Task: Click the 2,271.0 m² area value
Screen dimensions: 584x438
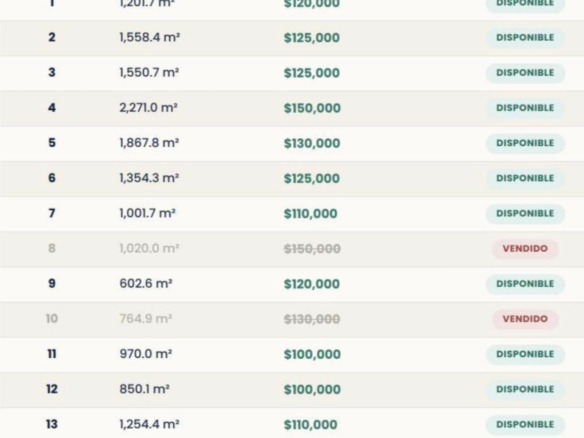Action: pyautogui.click(x=148, y=108)
